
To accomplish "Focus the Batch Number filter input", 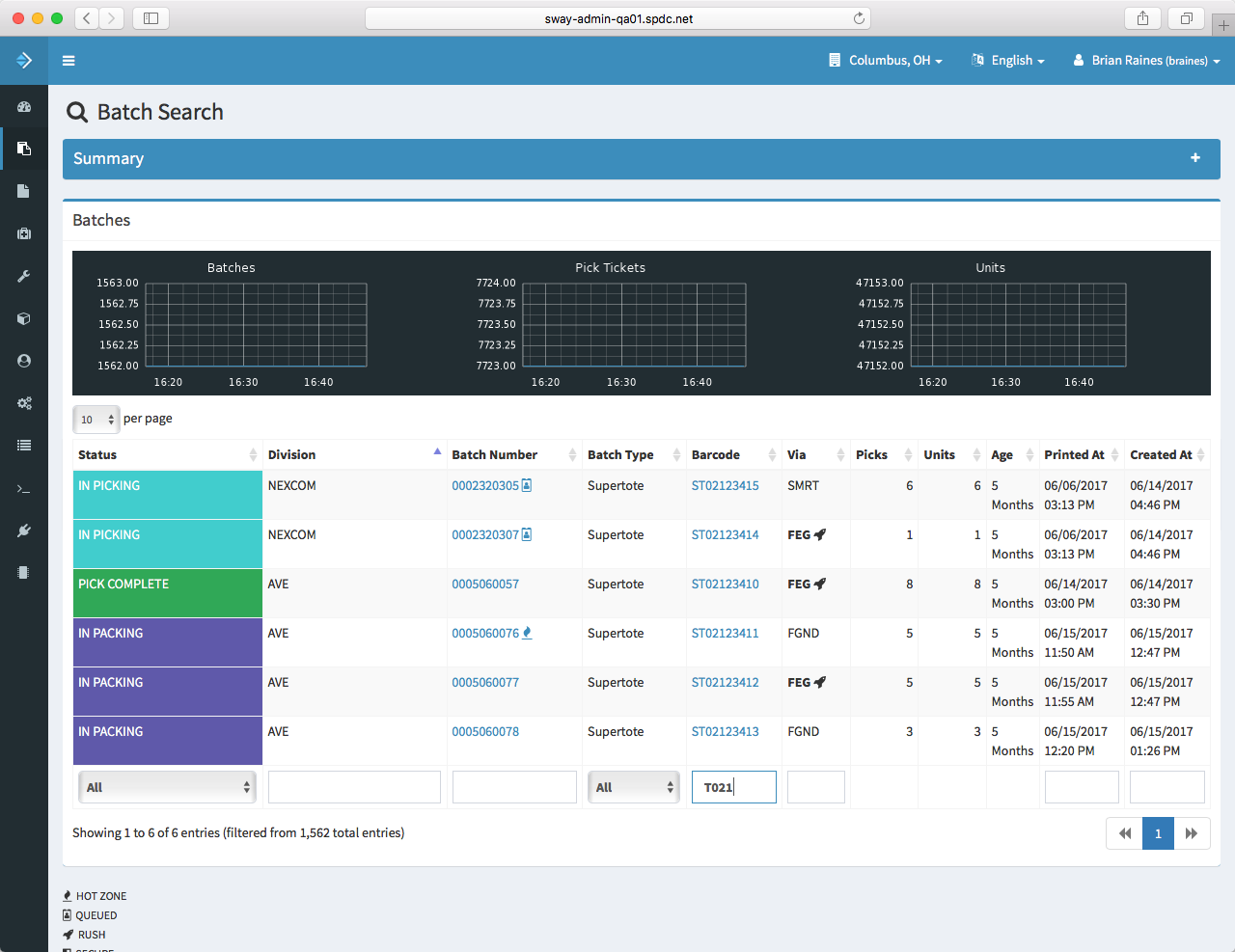I will [514, 787].
